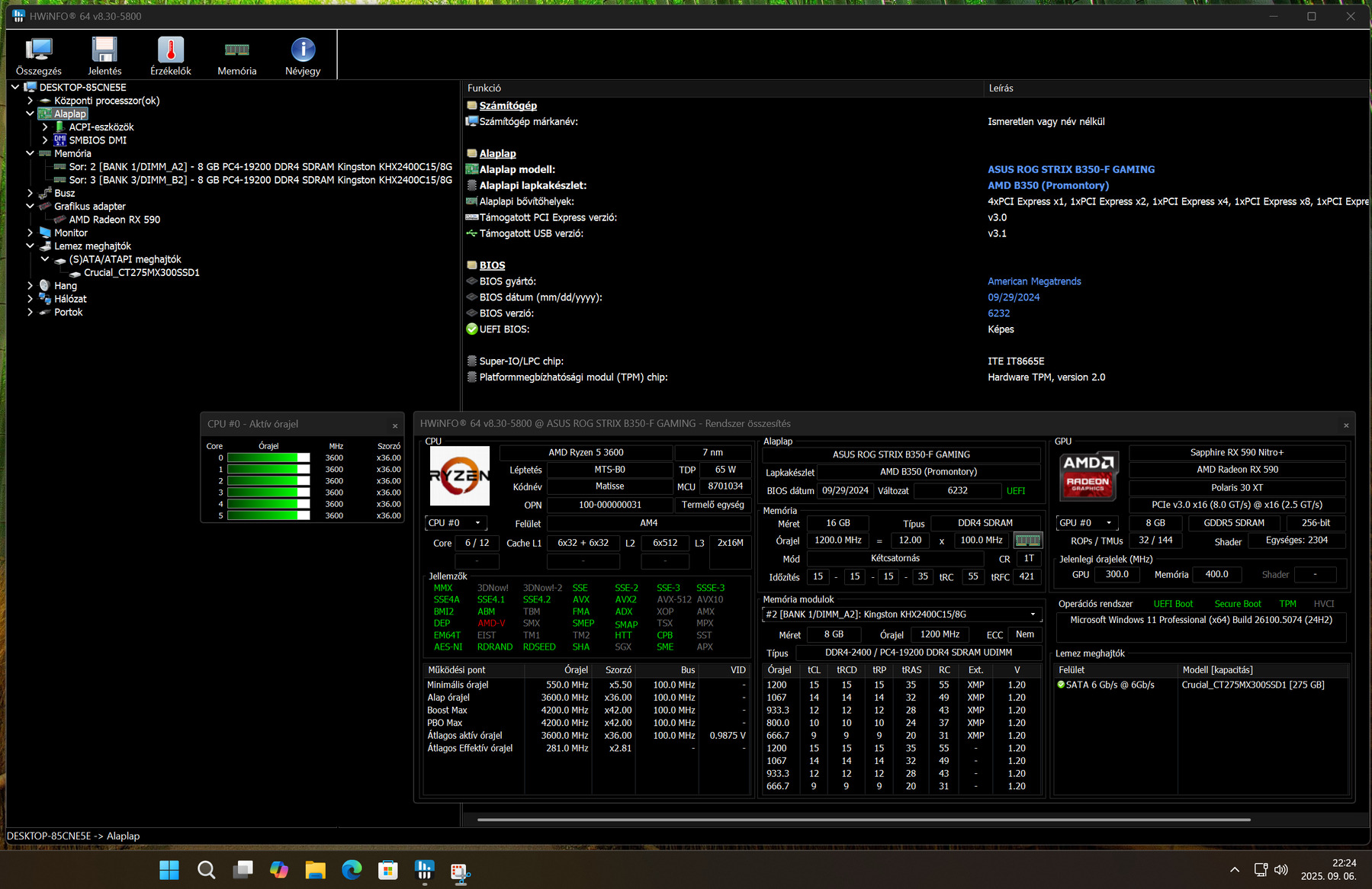Open American Megatrends link
The height and width of the screenshot is (889, 1372).
coord(1034,281)
